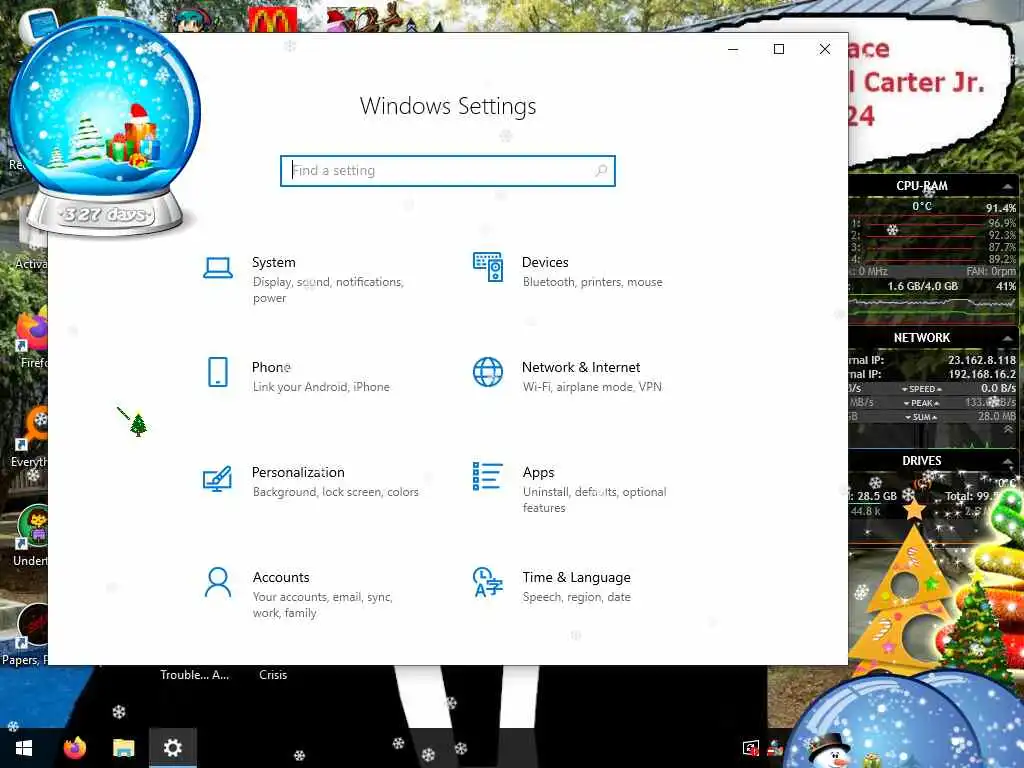This screenshot has height=768, width=1024.
Task: Select the 'Crisis' desktop item label
Action: tap(273, 675)
